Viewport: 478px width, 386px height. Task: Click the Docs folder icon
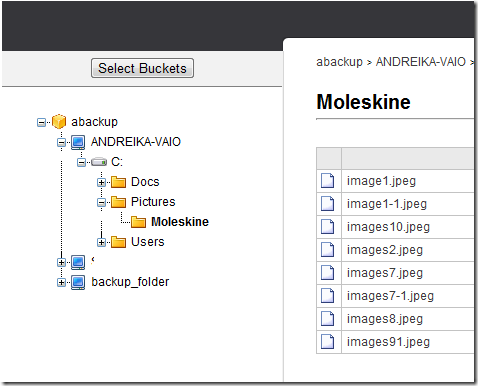coord(118,182)
